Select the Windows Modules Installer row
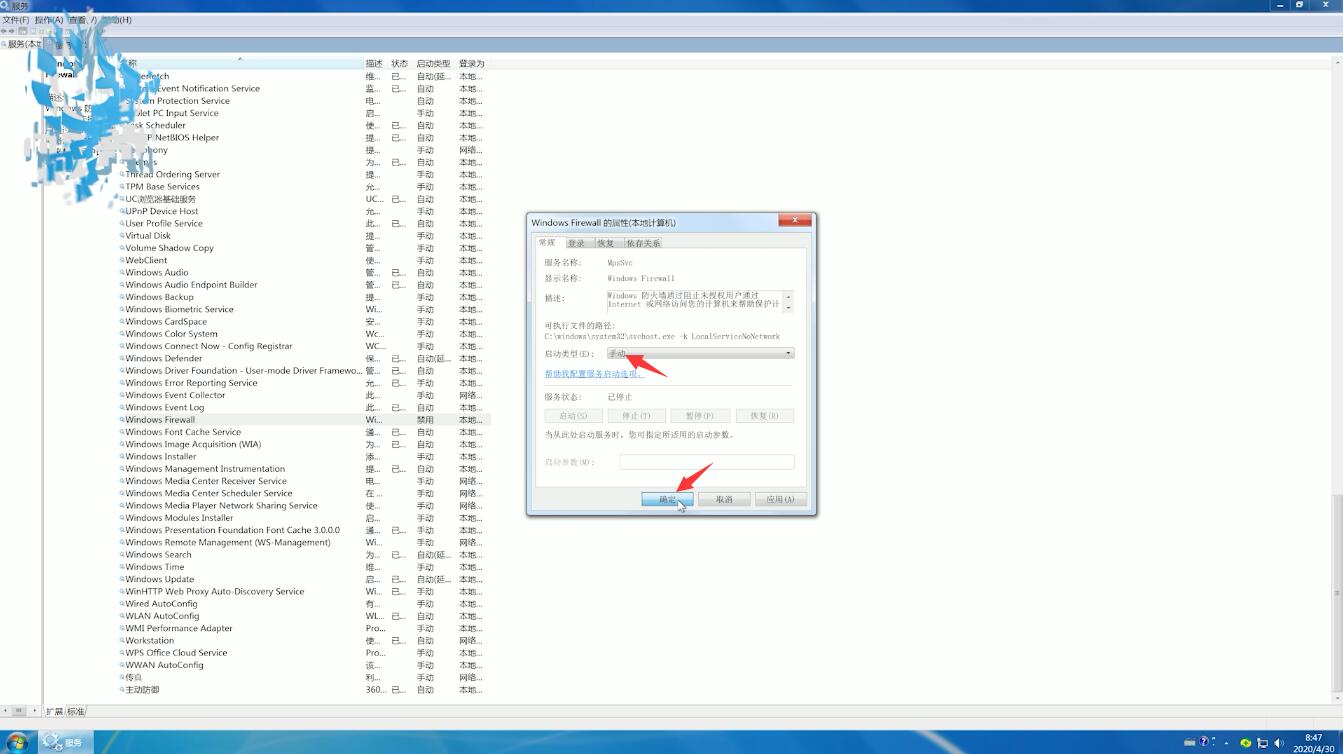 (x=304, y=518)
